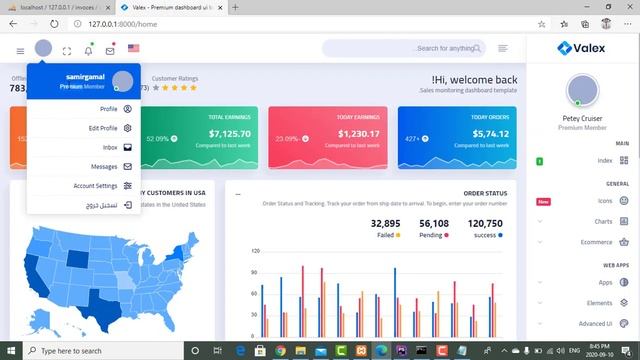Click the Edit Profile gear icon
The image size is (640, 360).
[128, 128]
